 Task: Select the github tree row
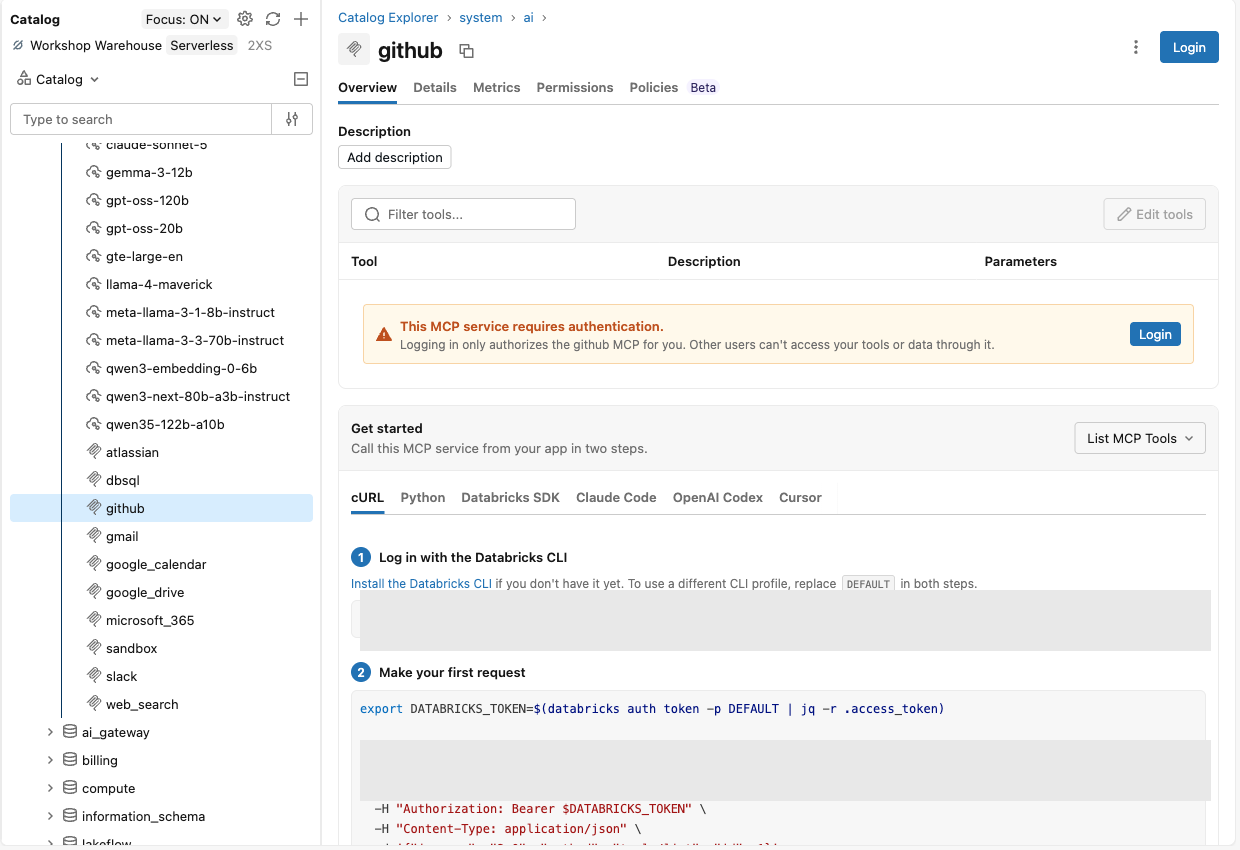click(161, 508)
